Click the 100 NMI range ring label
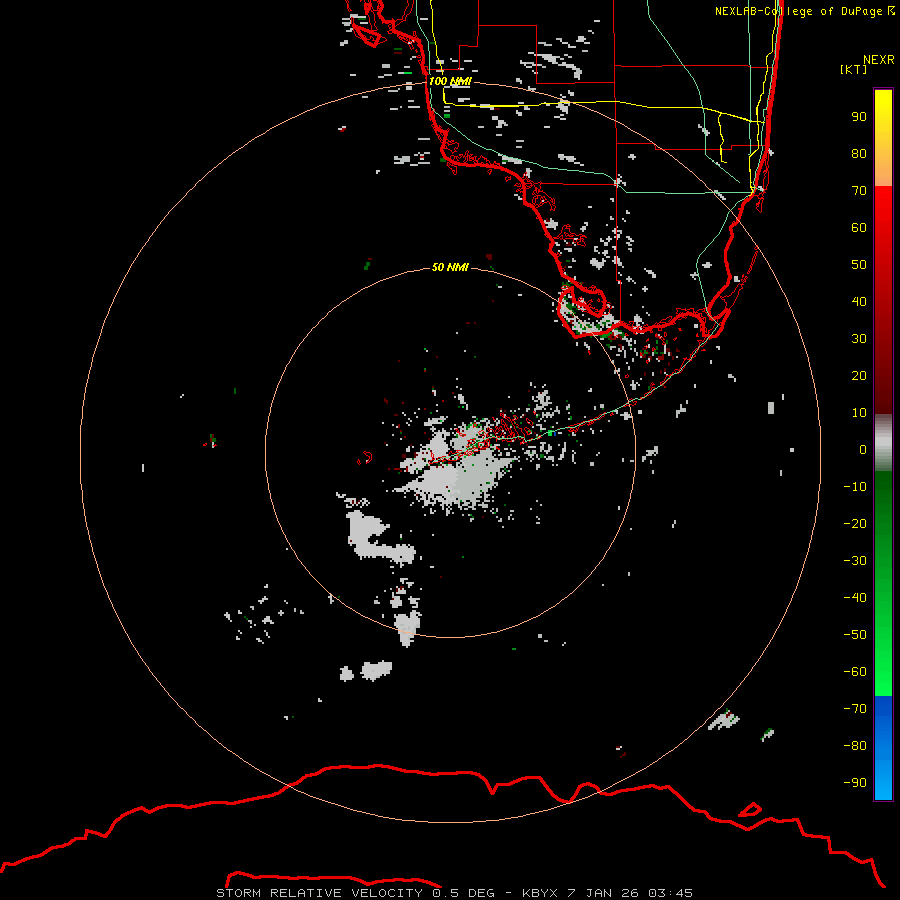 coord(450,81)
